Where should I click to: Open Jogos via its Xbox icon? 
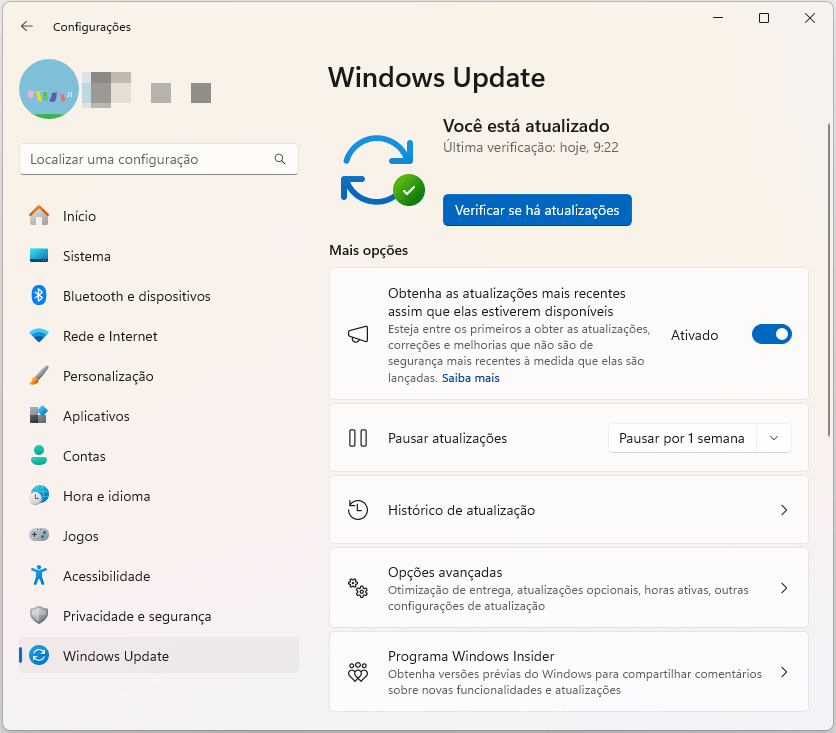pyautogui.click(x=40, y=536)
